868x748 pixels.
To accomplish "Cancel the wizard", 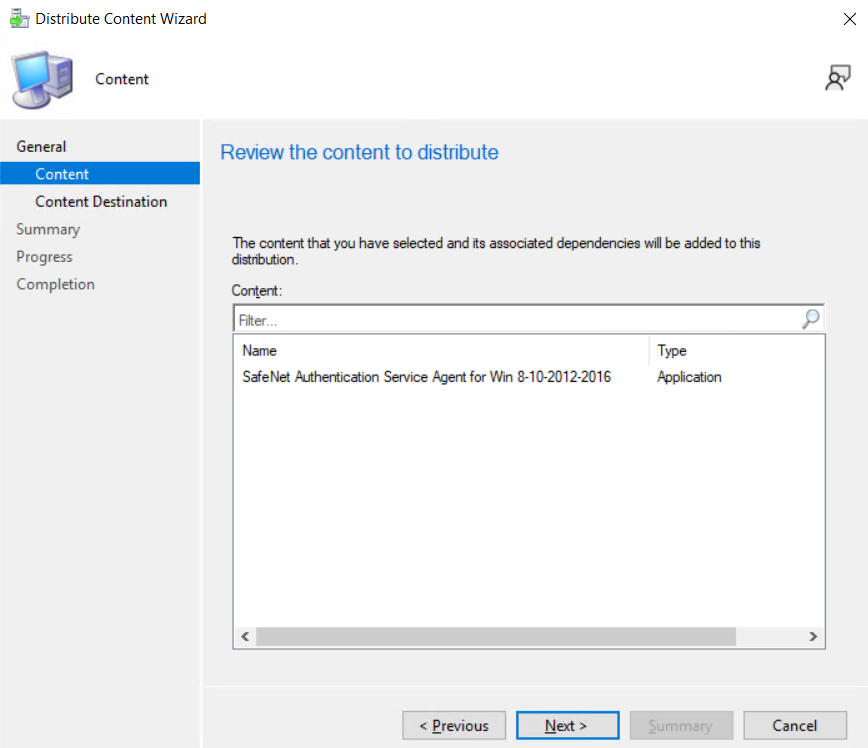I will [x=795, y=725].
